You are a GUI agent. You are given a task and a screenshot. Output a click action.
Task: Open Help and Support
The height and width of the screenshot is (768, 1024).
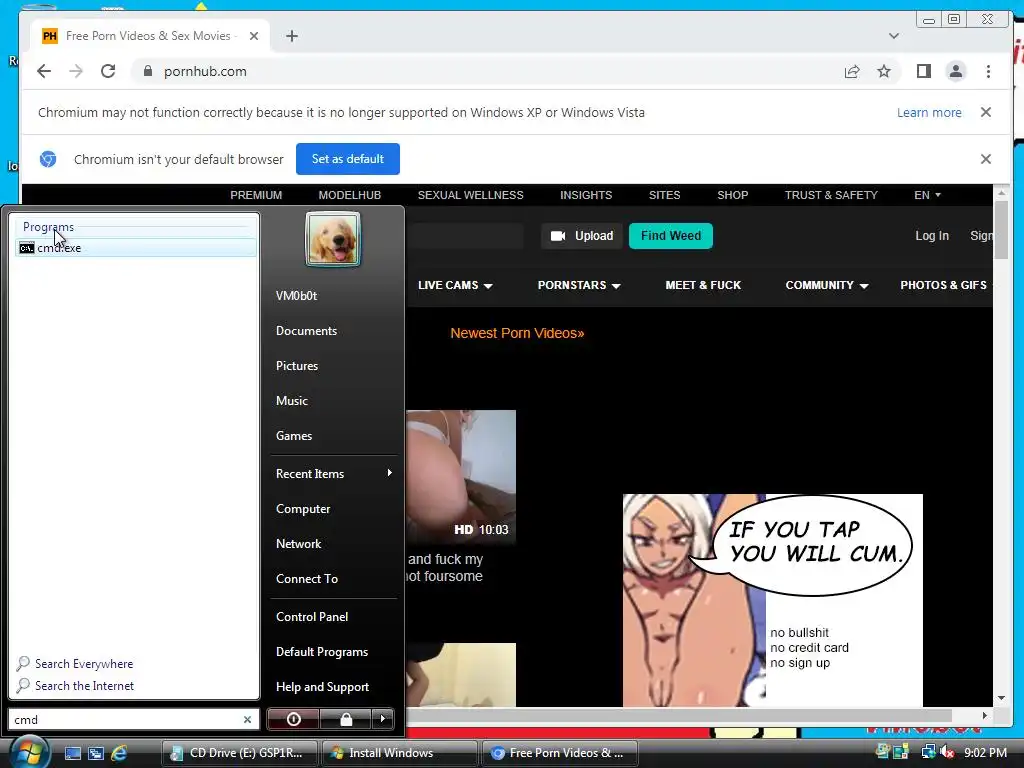tap(322, 686)
